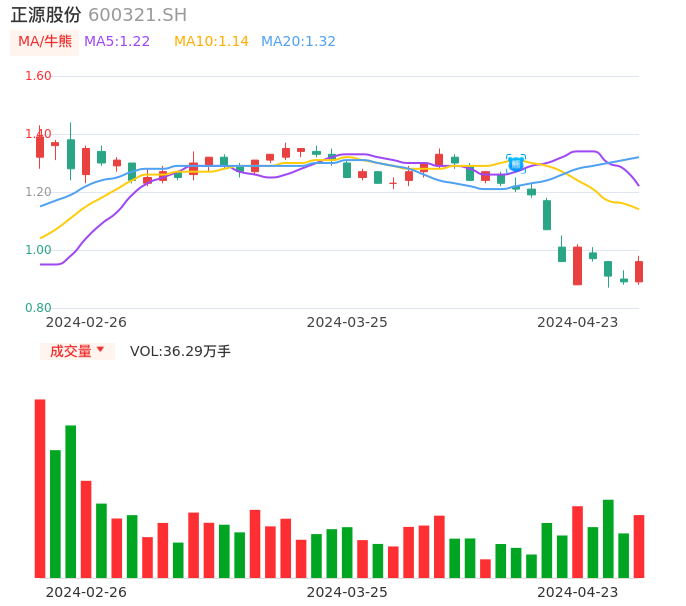The height and width of the screenshot is (606, 686).
Task: Click the 2024-03-25 date below the volume bars
Action: [x=347, y=592]
